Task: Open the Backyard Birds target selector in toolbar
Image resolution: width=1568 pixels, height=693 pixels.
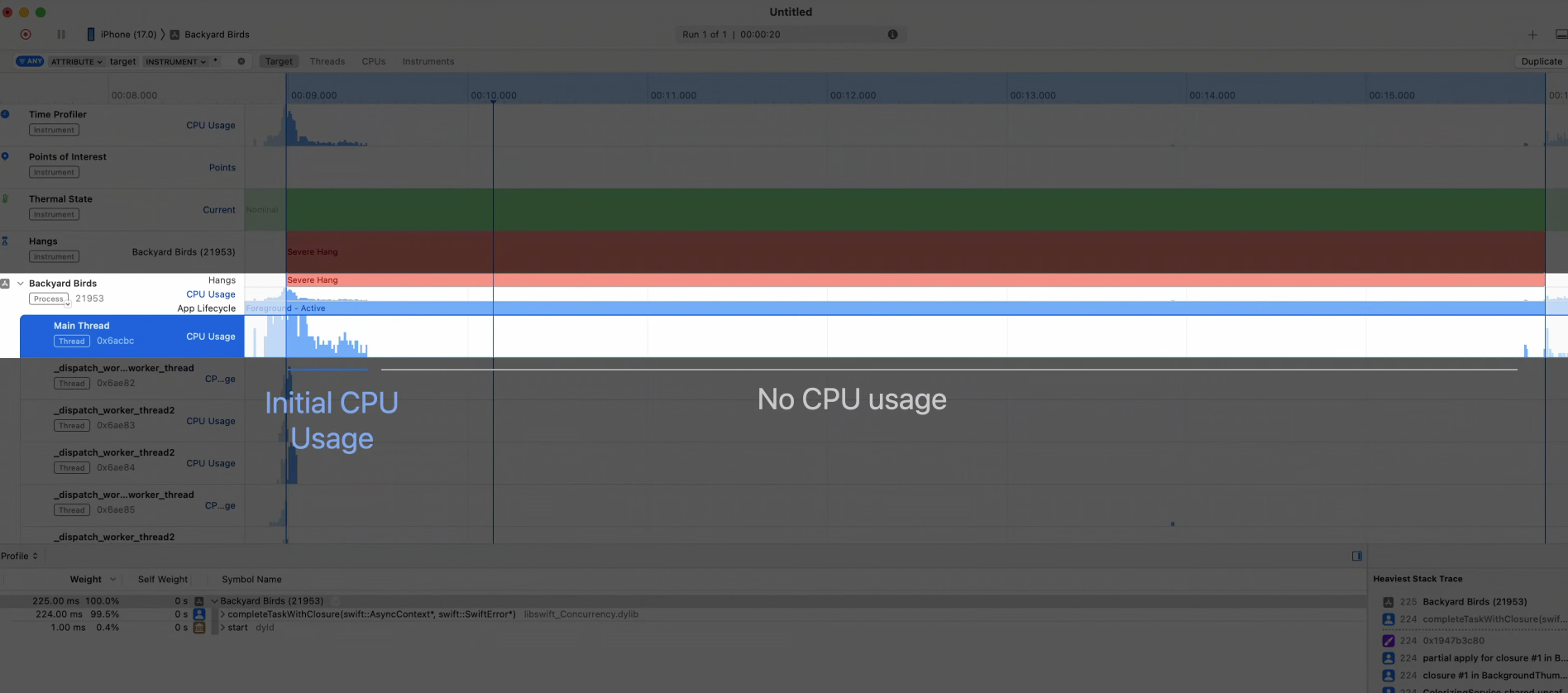Action: click(210, 35)
